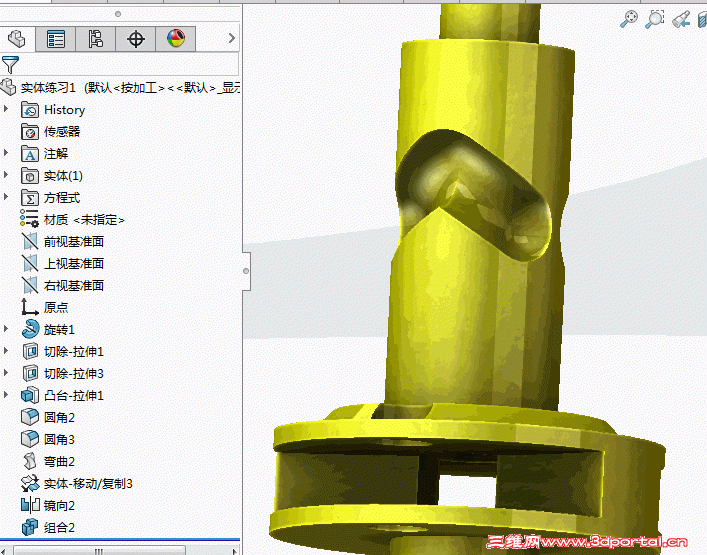This screenshot has width=707, height=555.
Task: Select the 实体-移动/复制3 feature icon
Action: point(30,483)
